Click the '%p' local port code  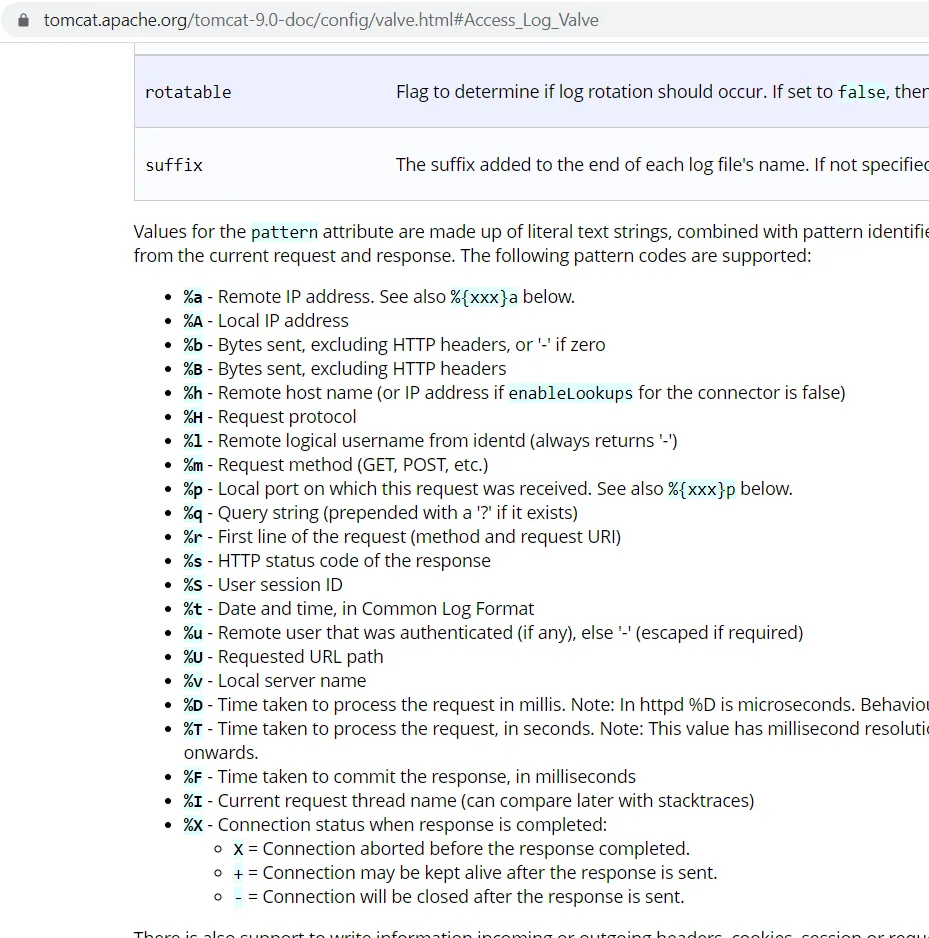click(193, 489)
